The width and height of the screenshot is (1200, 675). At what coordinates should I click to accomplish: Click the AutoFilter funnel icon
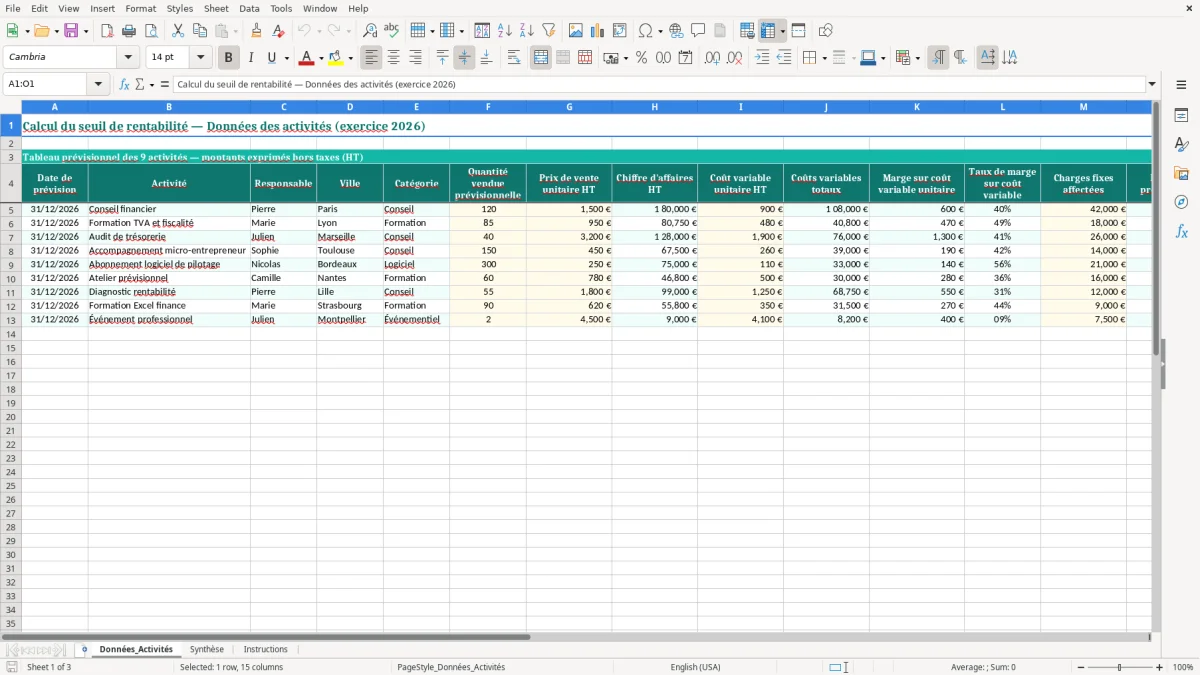click(548, 31)
